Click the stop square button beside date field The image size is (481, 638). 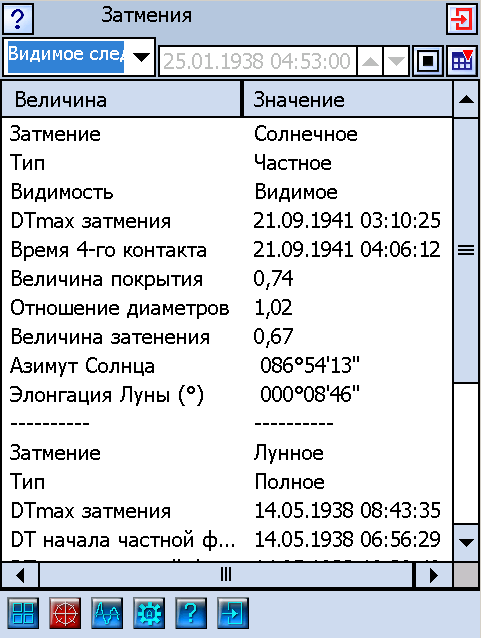428,61
